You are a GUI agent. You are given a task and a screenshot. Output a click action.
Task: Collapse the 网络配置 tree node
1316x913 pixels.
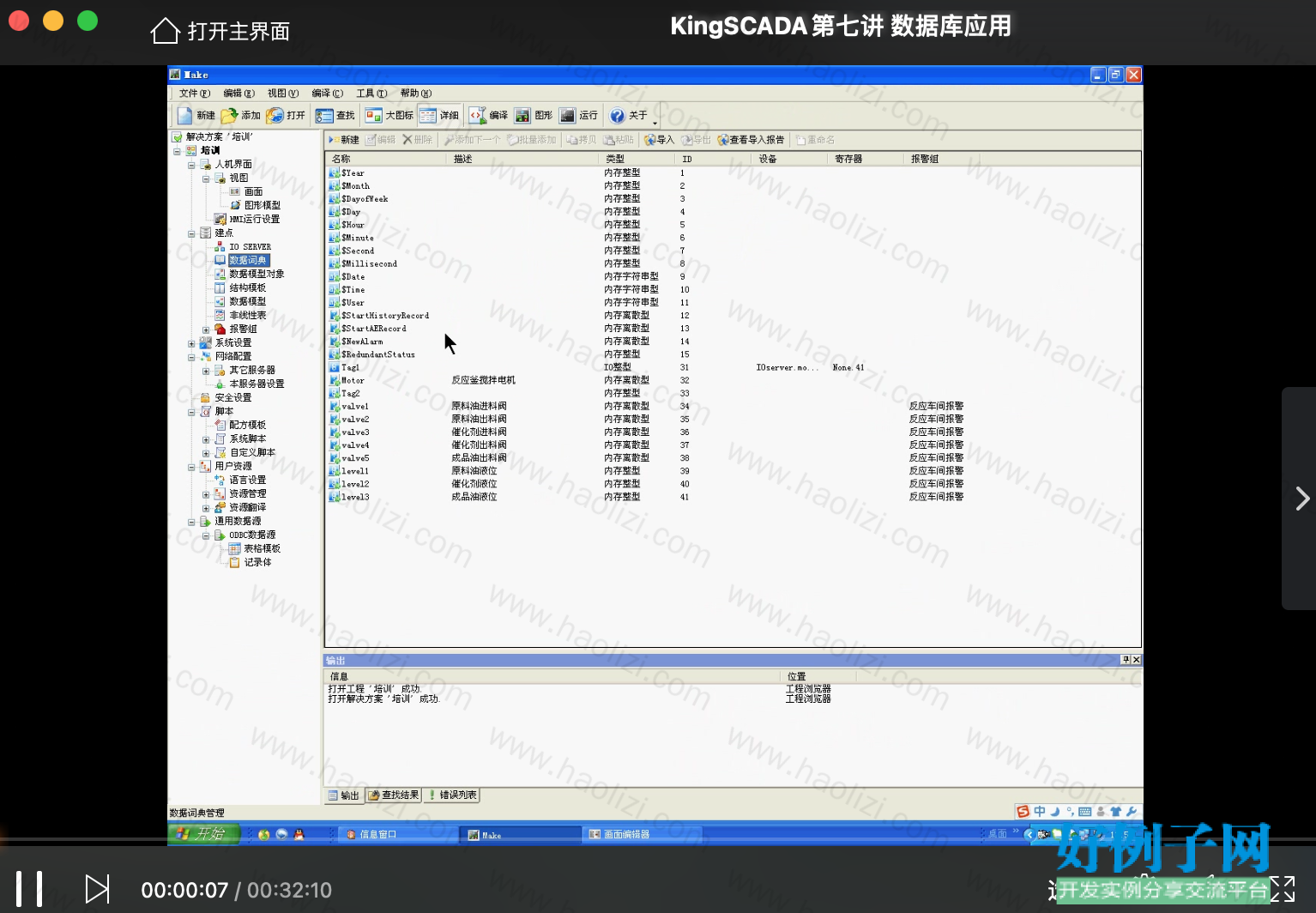[191, 356]
